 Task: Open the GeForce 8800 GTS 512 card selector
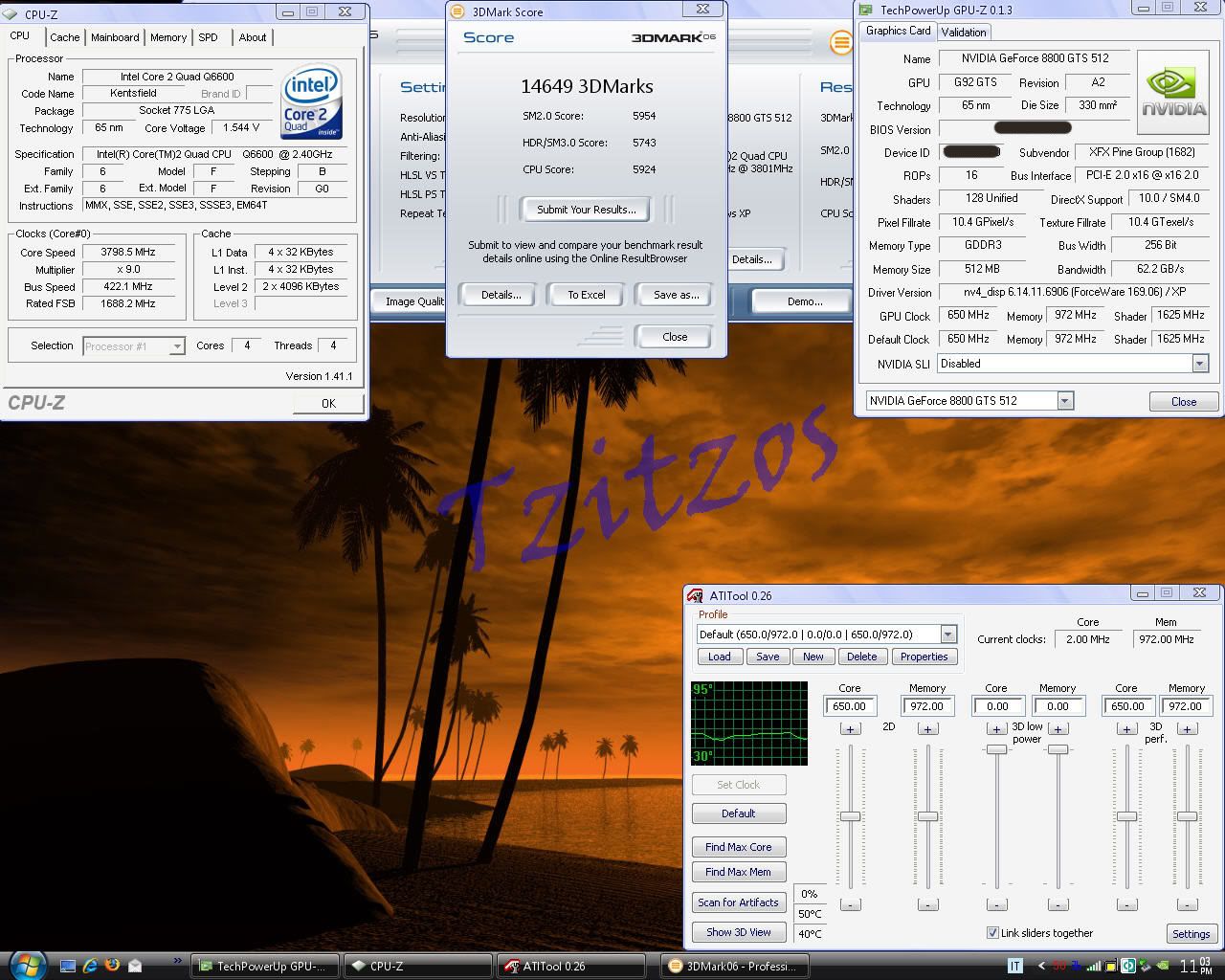pos(1065,401)
